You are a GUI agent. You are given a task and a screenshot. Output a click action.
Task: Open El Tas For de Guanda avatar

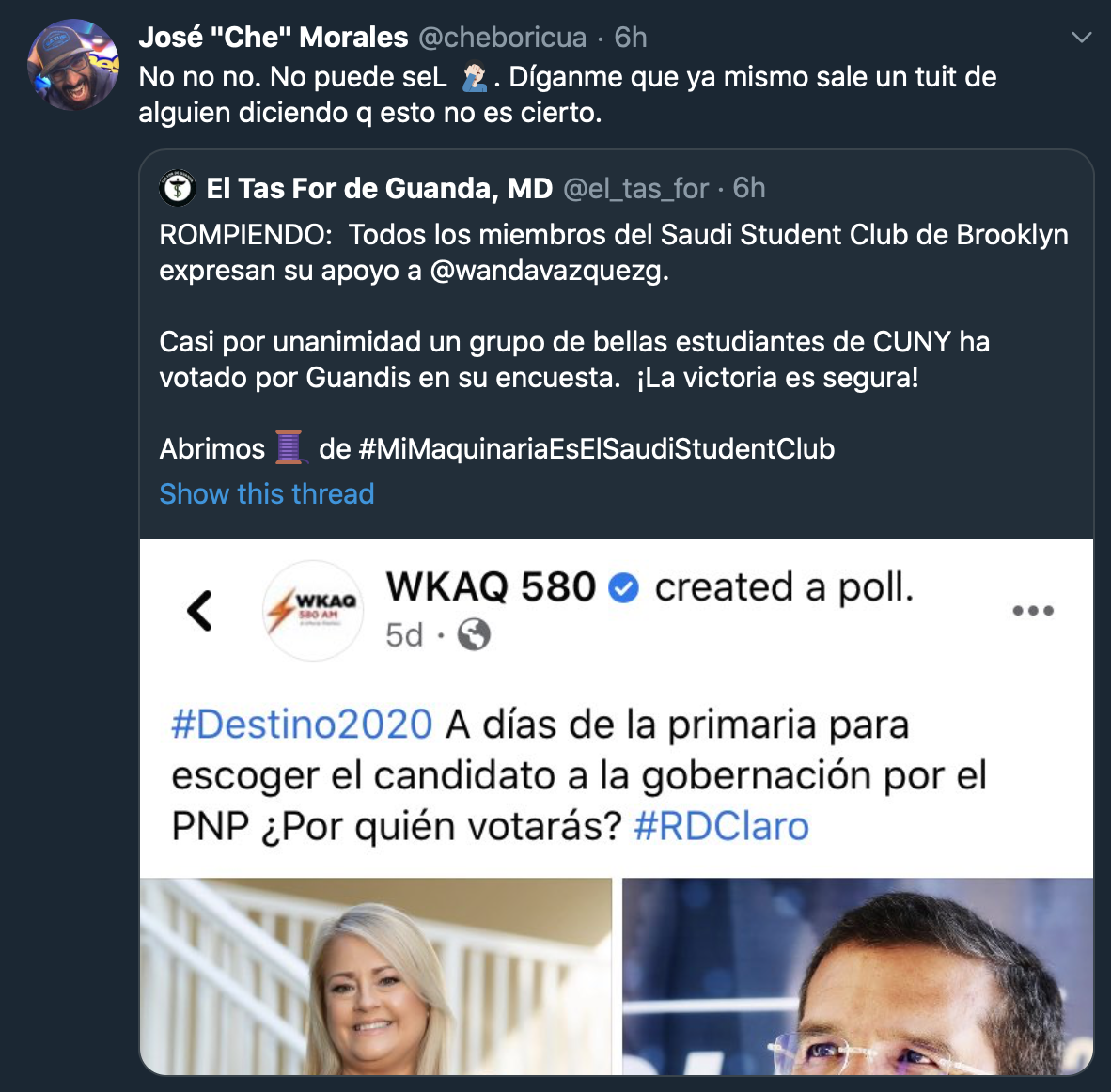tap(177, 189)
